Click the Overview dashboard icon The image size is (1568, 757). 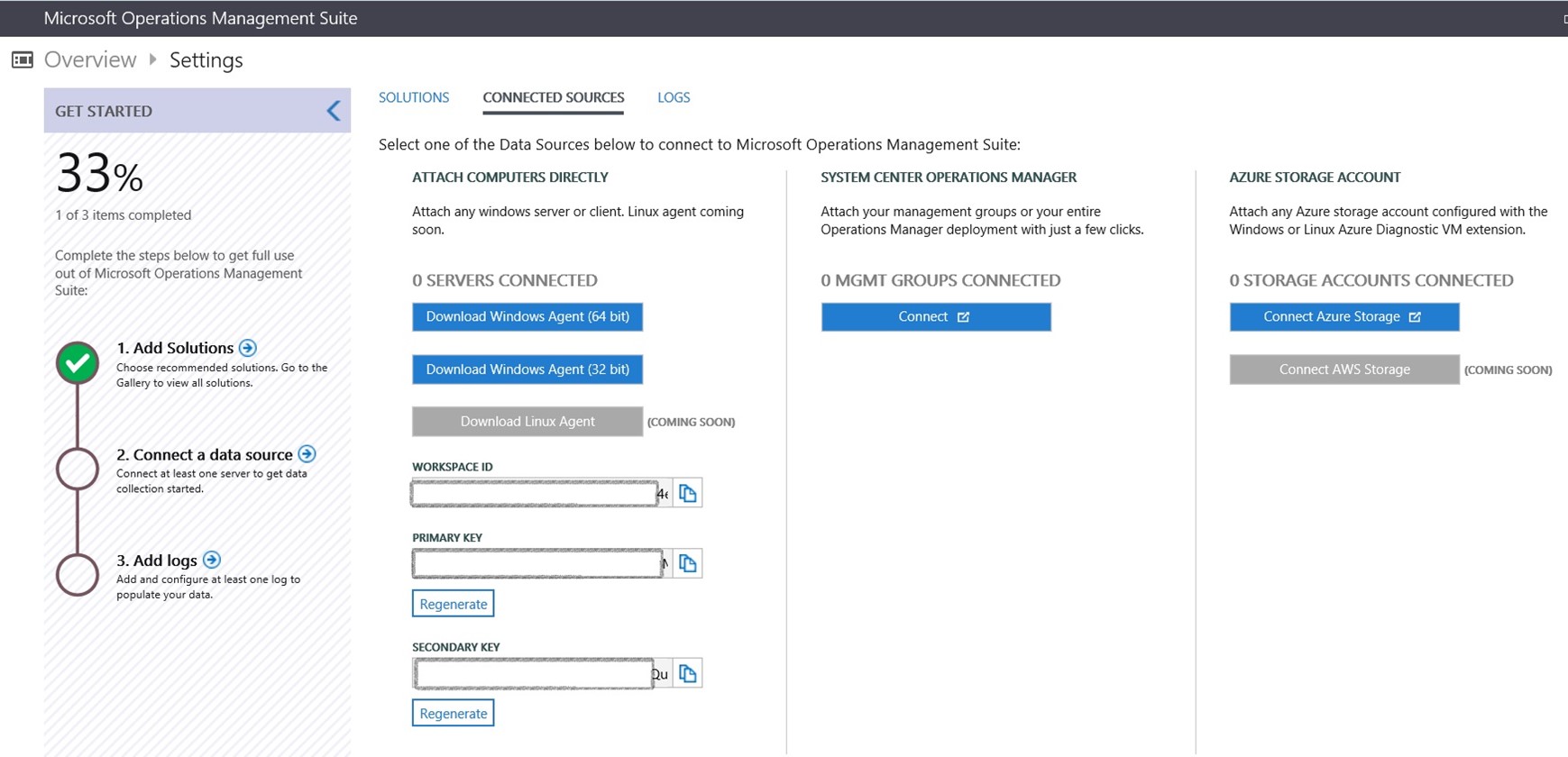tap(23, 59)
